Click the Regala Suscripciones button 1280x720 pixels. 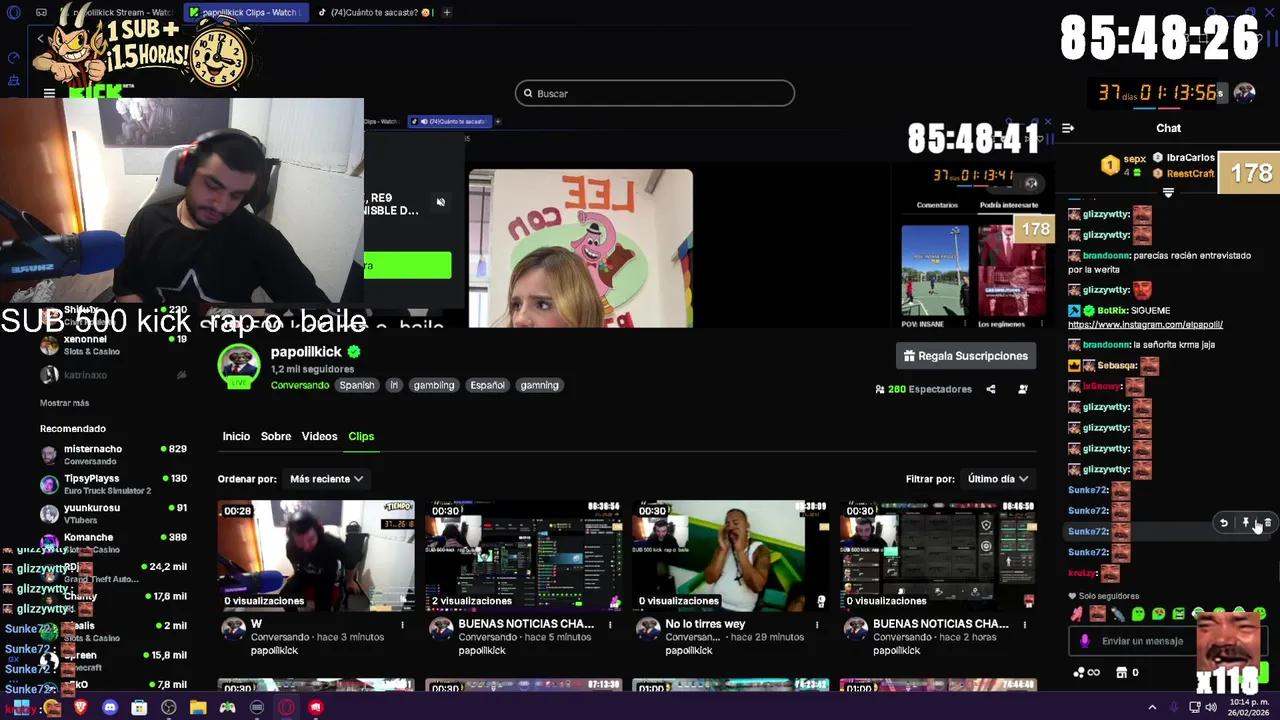pos(966,356)
